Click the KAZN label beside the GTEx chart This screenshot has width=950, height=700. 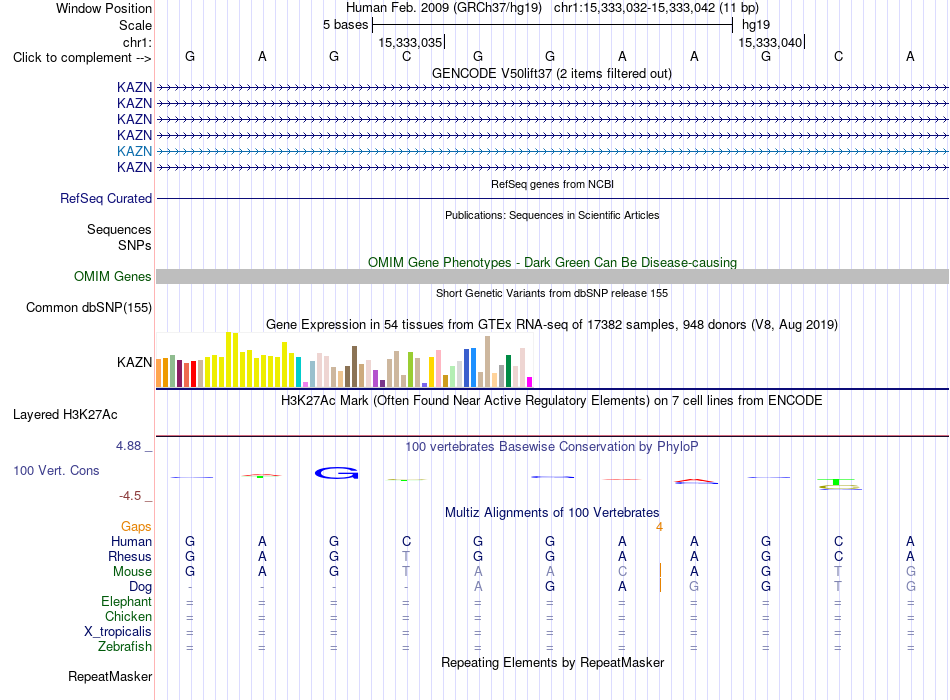[x=134, y=362]
